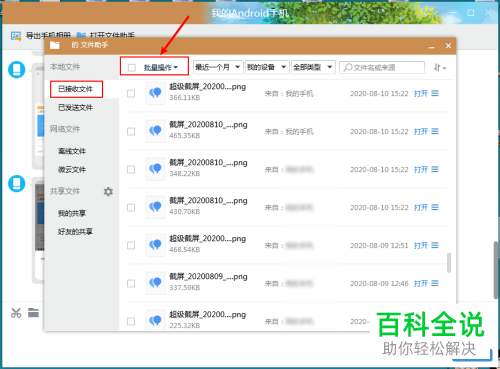500x369 pixels.
Task: Click the folder icon in file assistant title bar
Action: pos(55,45)
